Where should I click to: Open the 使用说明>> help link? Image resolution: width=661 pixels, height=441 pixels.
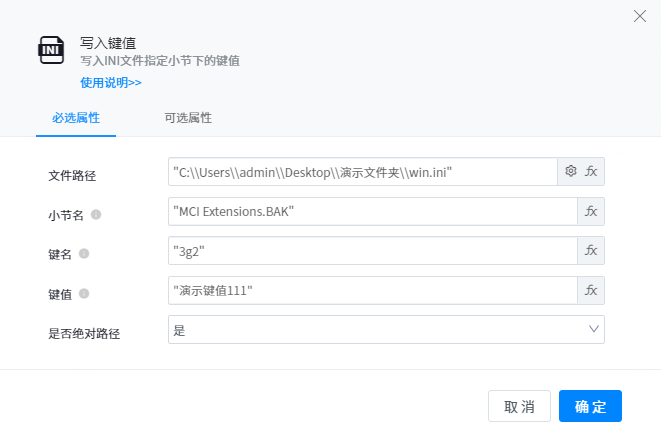[x=110, y=82]
